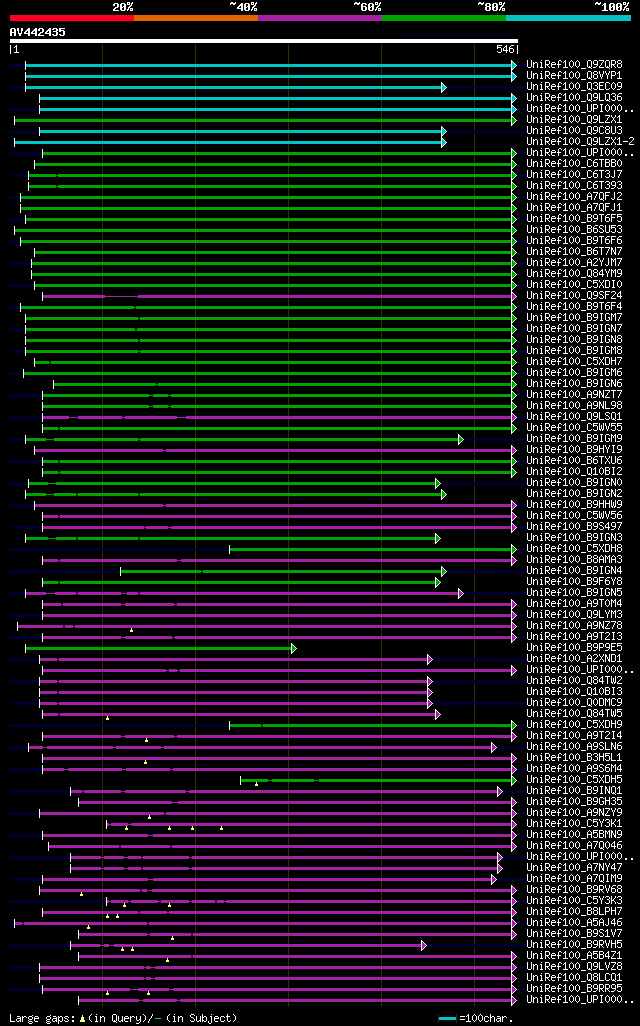The image size is (640, 1026).
Task: Select the UniRef100_Q9LSQ1 label
Action: point(575,417)
